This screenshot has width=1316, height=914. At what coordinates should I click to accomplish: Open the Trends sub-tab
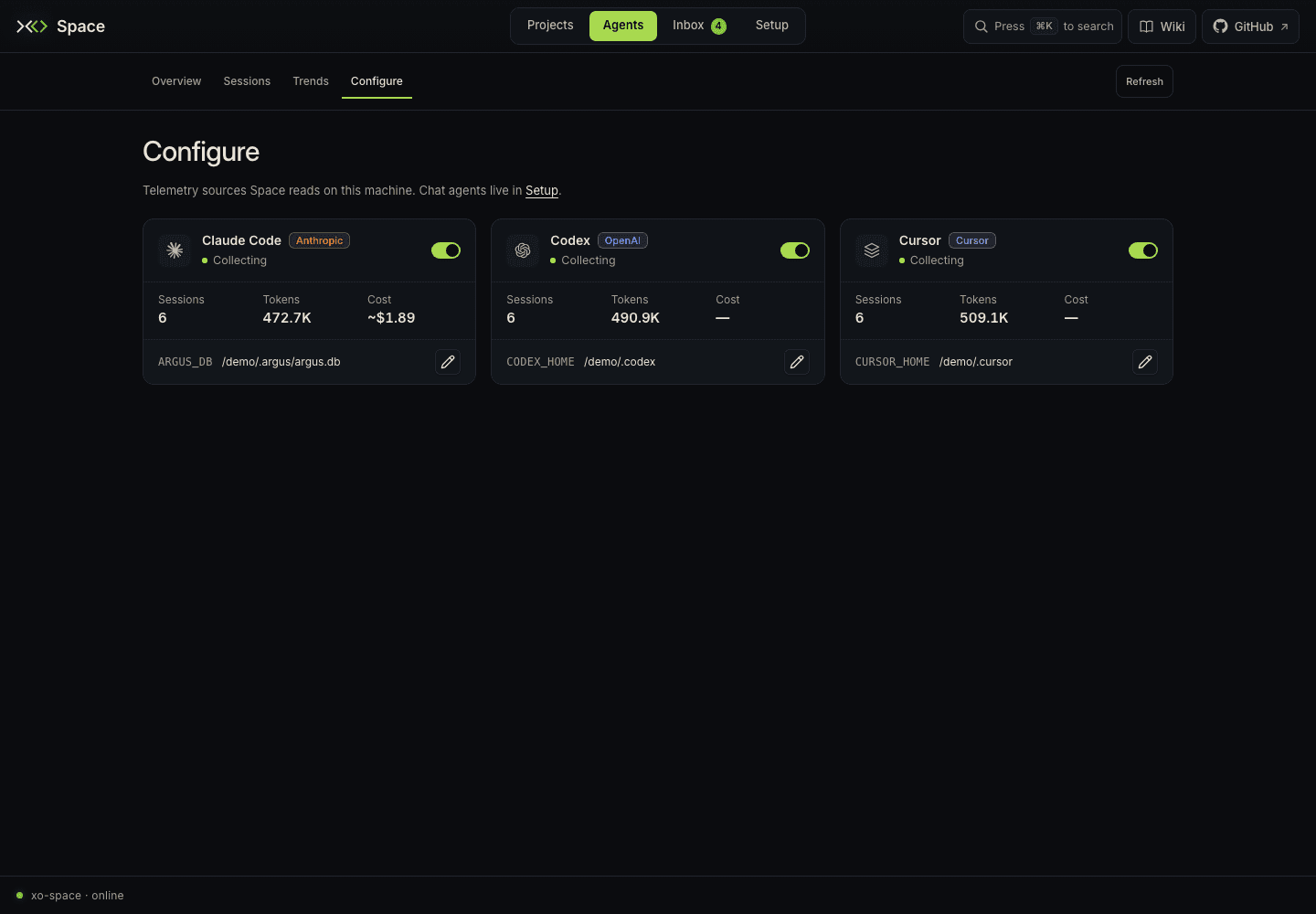pos(311,81)
